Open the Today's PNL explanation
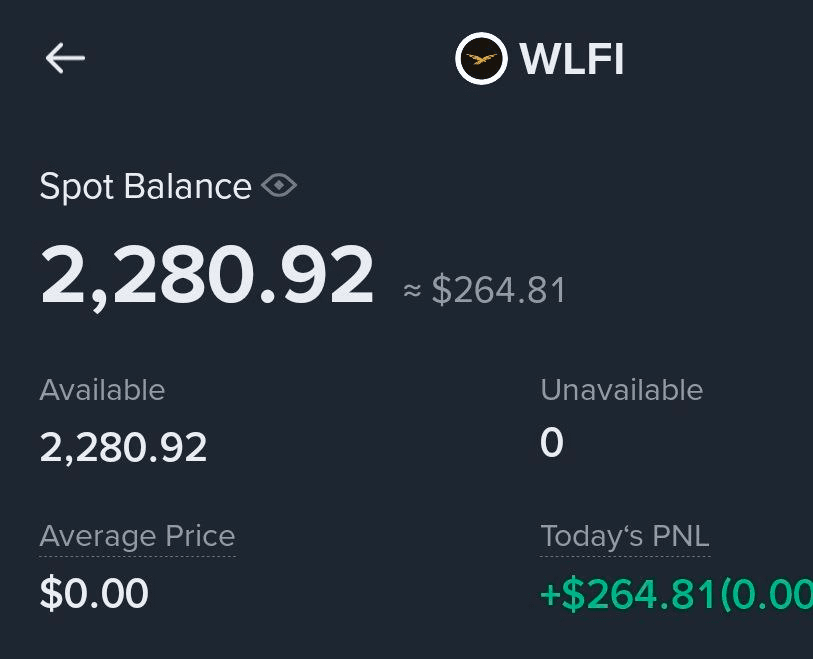Viewport: 813px width, 659px height. (624, 536)
